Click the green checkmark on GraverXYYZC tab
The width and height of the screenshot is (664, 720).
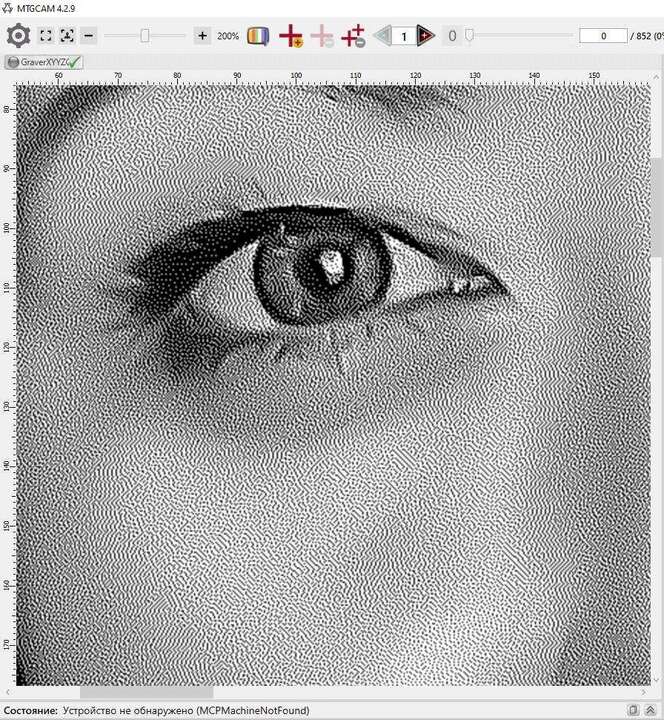click(x=75, y=62)
